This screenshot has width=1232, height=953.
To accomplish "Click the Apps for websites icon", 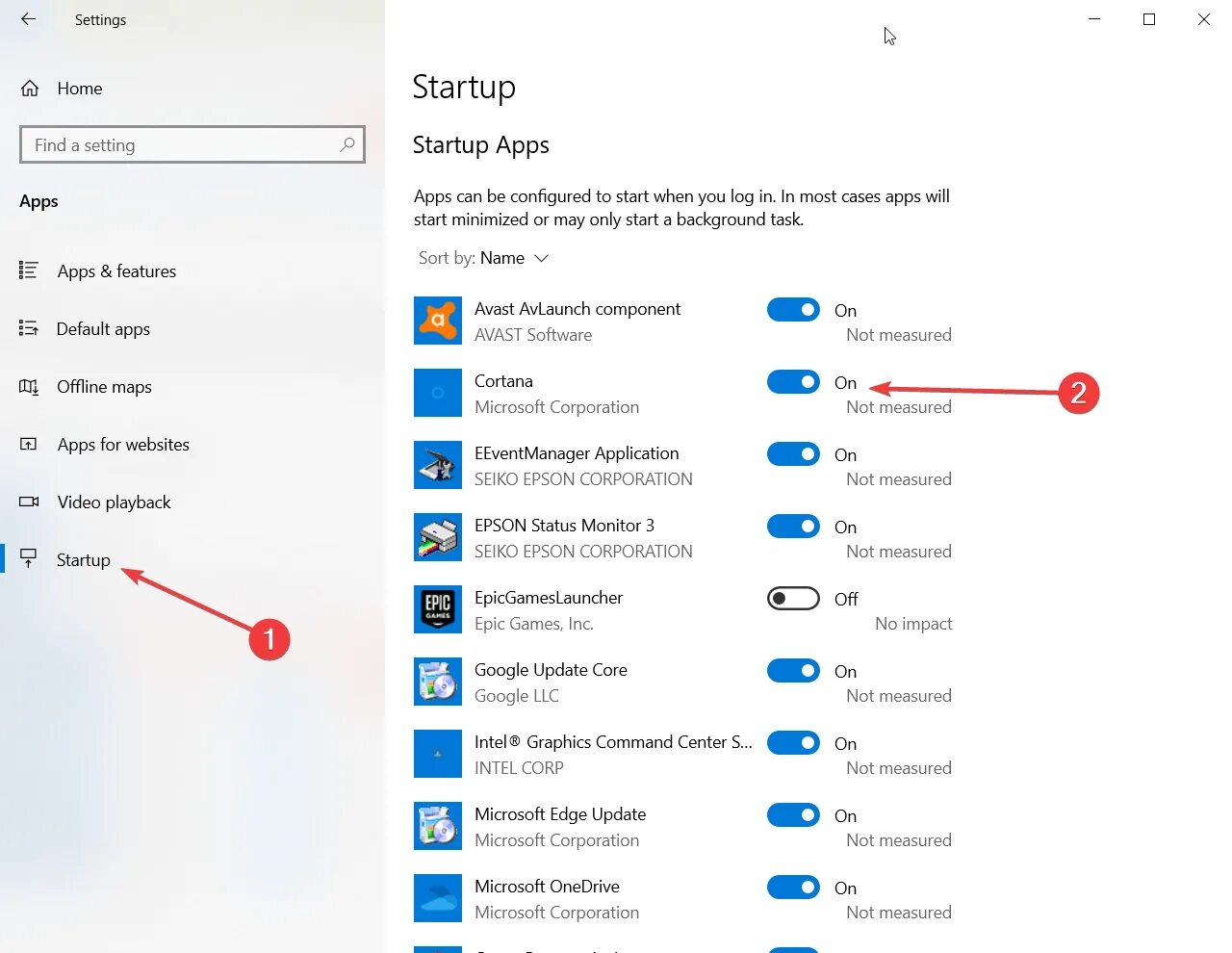I will tap(29, 444).
